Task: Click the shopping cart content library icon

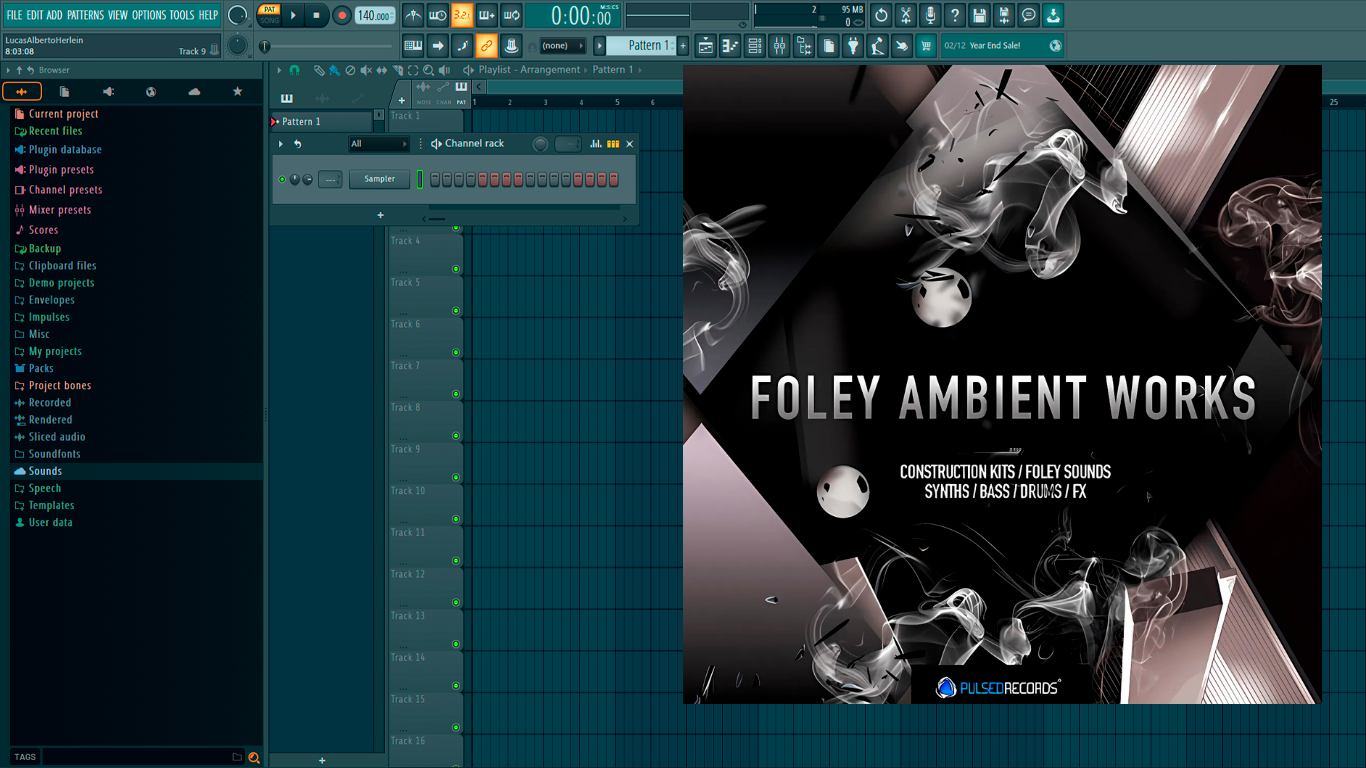Action: pyautogui.click(x=926, y=45)
